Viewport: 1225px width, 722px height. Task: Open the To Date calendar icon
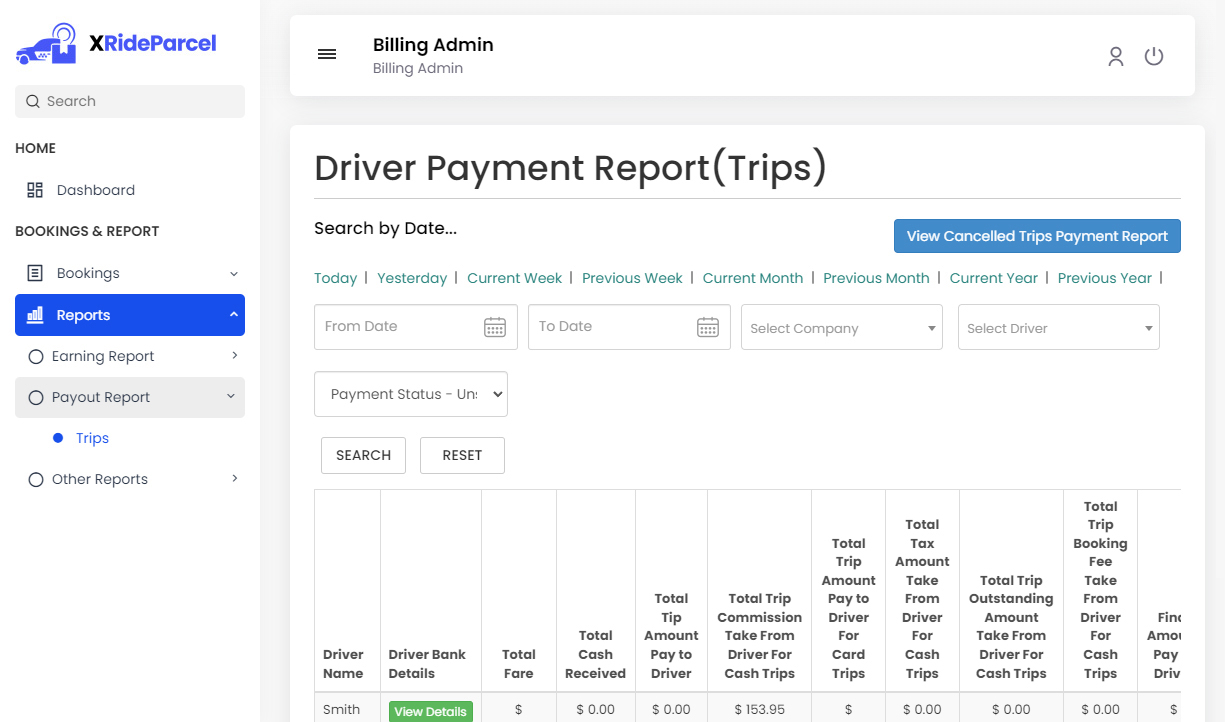click(x=708, y=327)
